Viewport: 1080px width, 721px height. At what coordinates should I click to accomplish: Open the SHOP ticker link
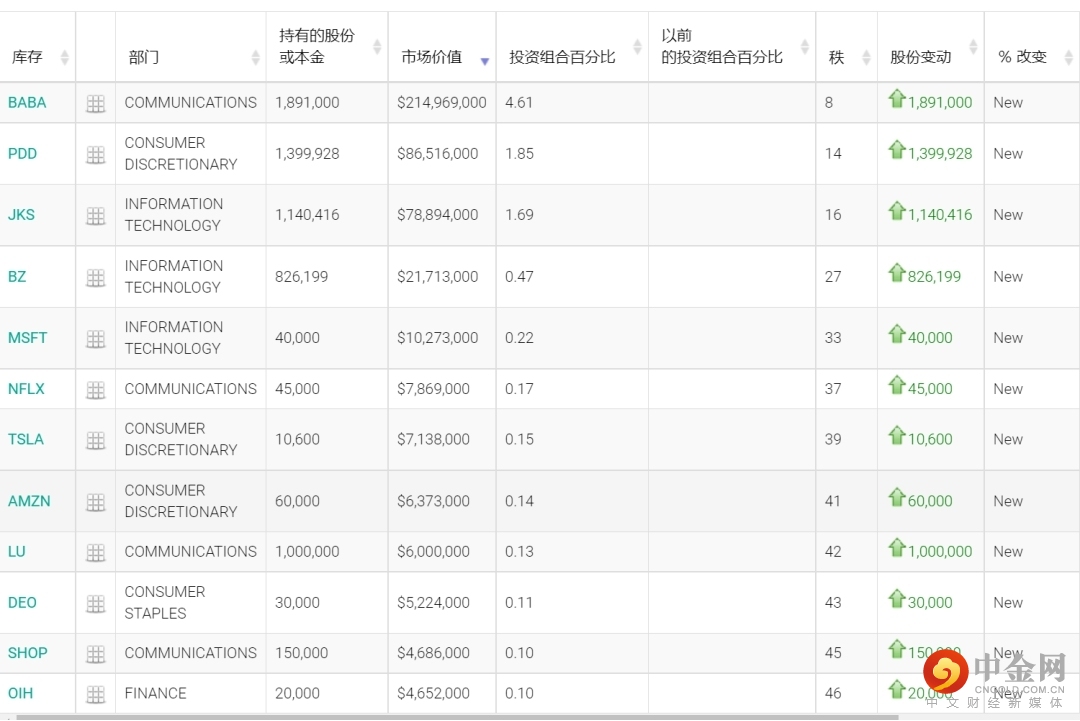(28, 653)
